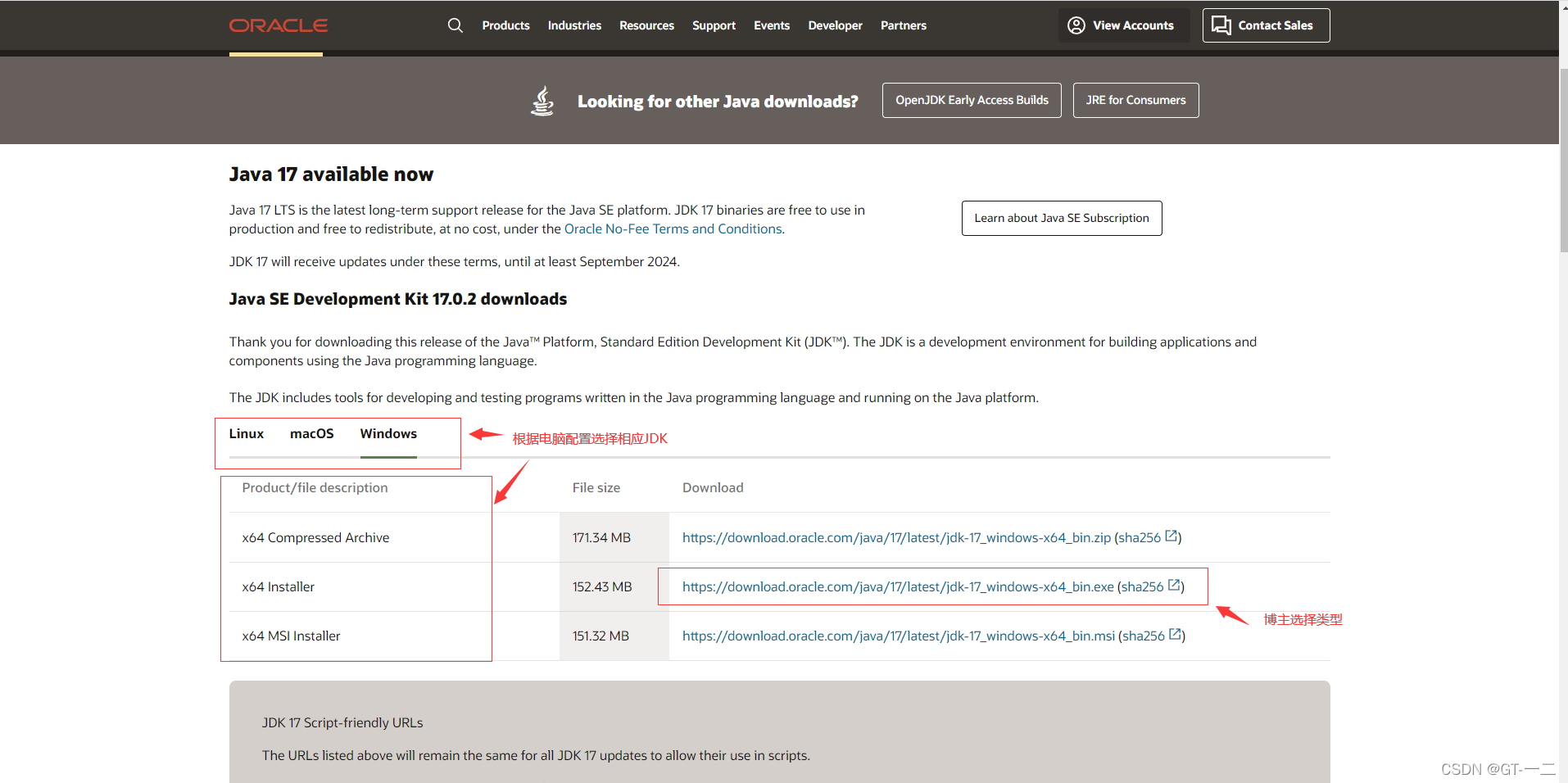This screenshot has width=1568, height=783.
Task: Click sha256 link for the MSI installer
Action: pos(1144,636)
